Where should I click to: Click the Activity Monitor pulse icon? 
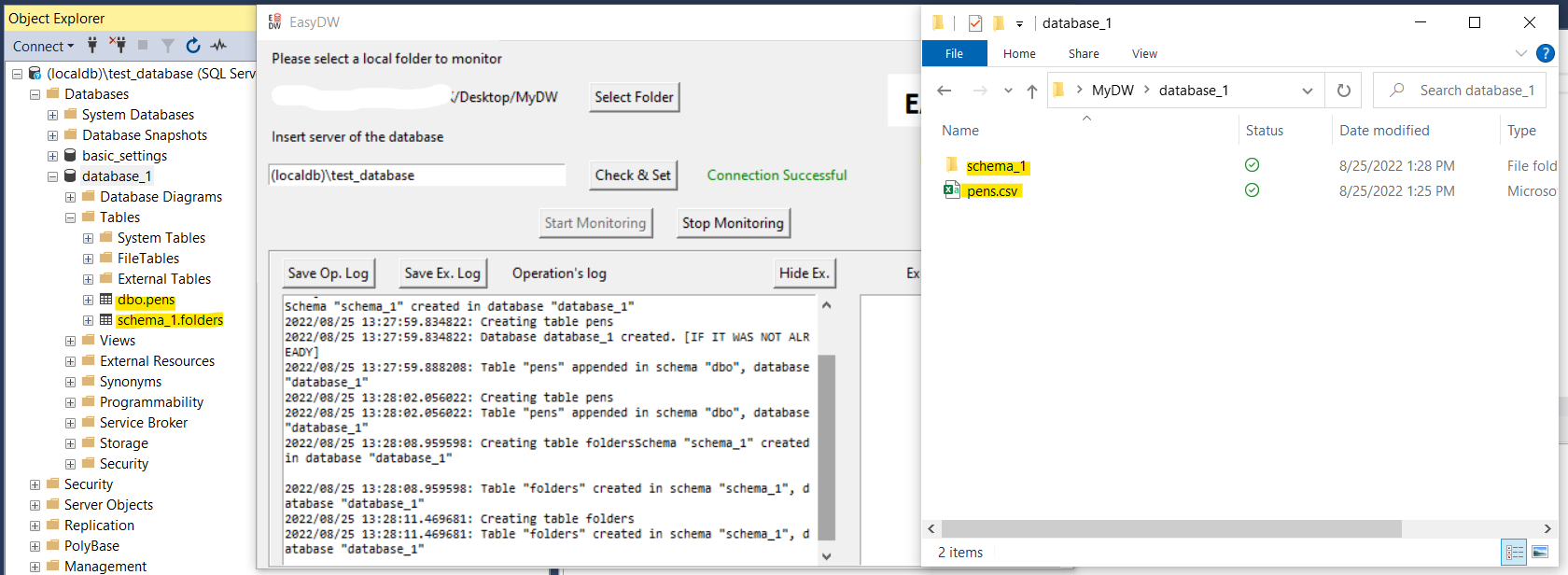(x=218, y=45)
